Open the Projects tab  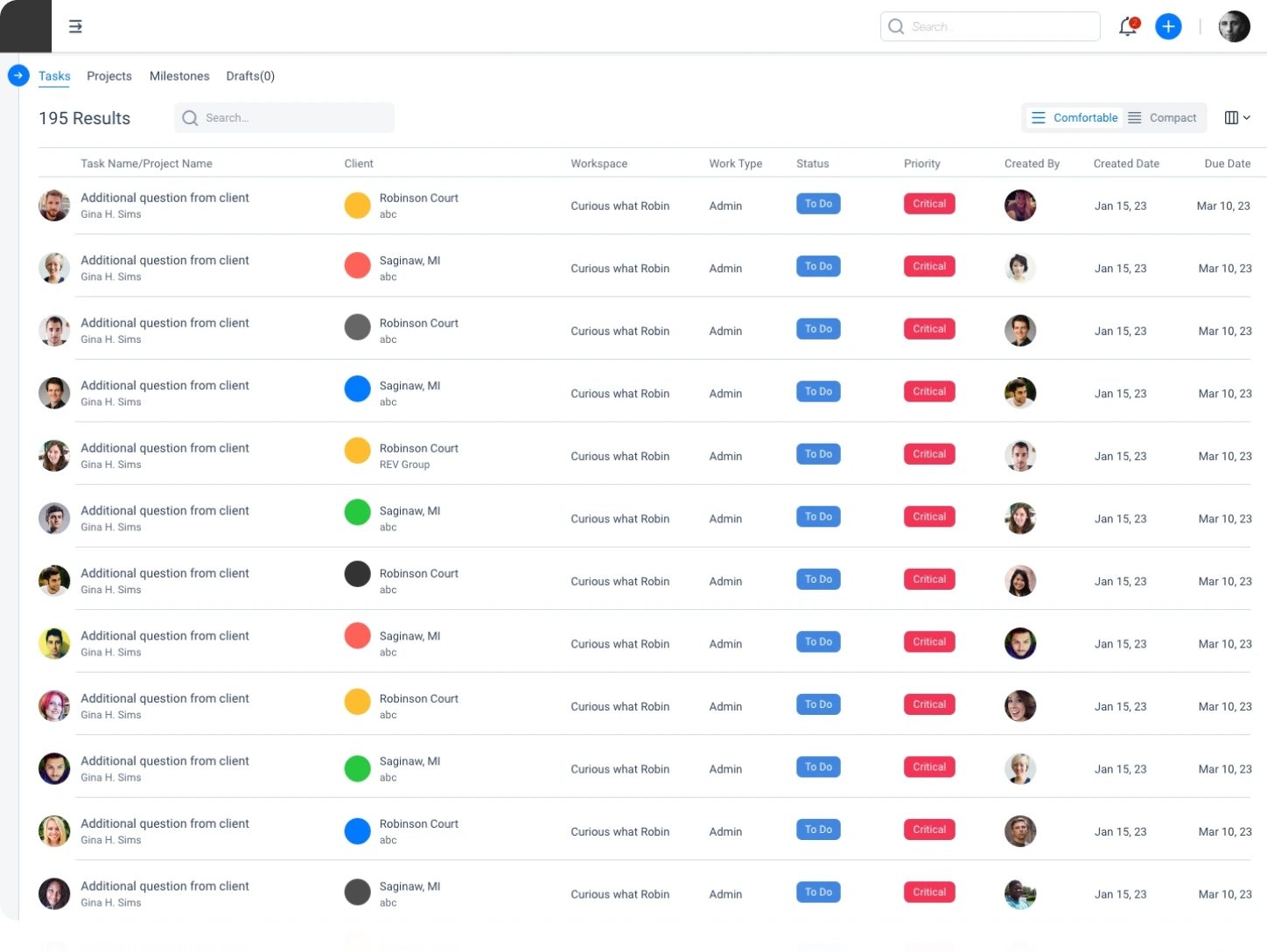tap(109, 76)
